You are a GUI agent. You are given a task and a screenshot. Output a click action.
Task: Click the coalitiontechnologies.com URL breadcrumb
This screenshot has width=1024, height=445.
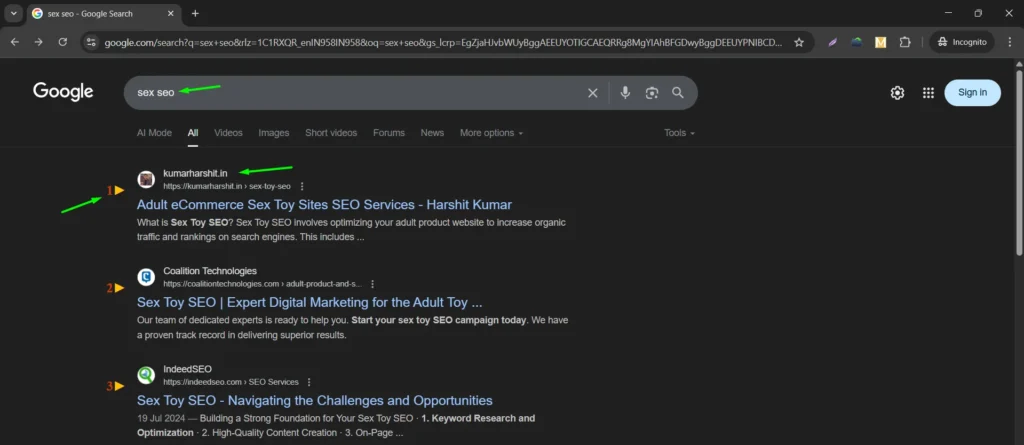263,284
